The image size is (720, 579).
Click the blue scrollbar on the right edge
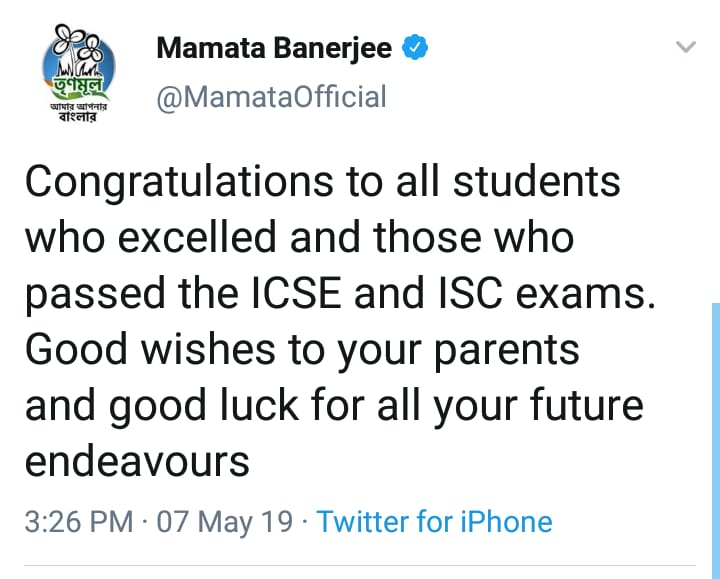[x=716, y=441]
